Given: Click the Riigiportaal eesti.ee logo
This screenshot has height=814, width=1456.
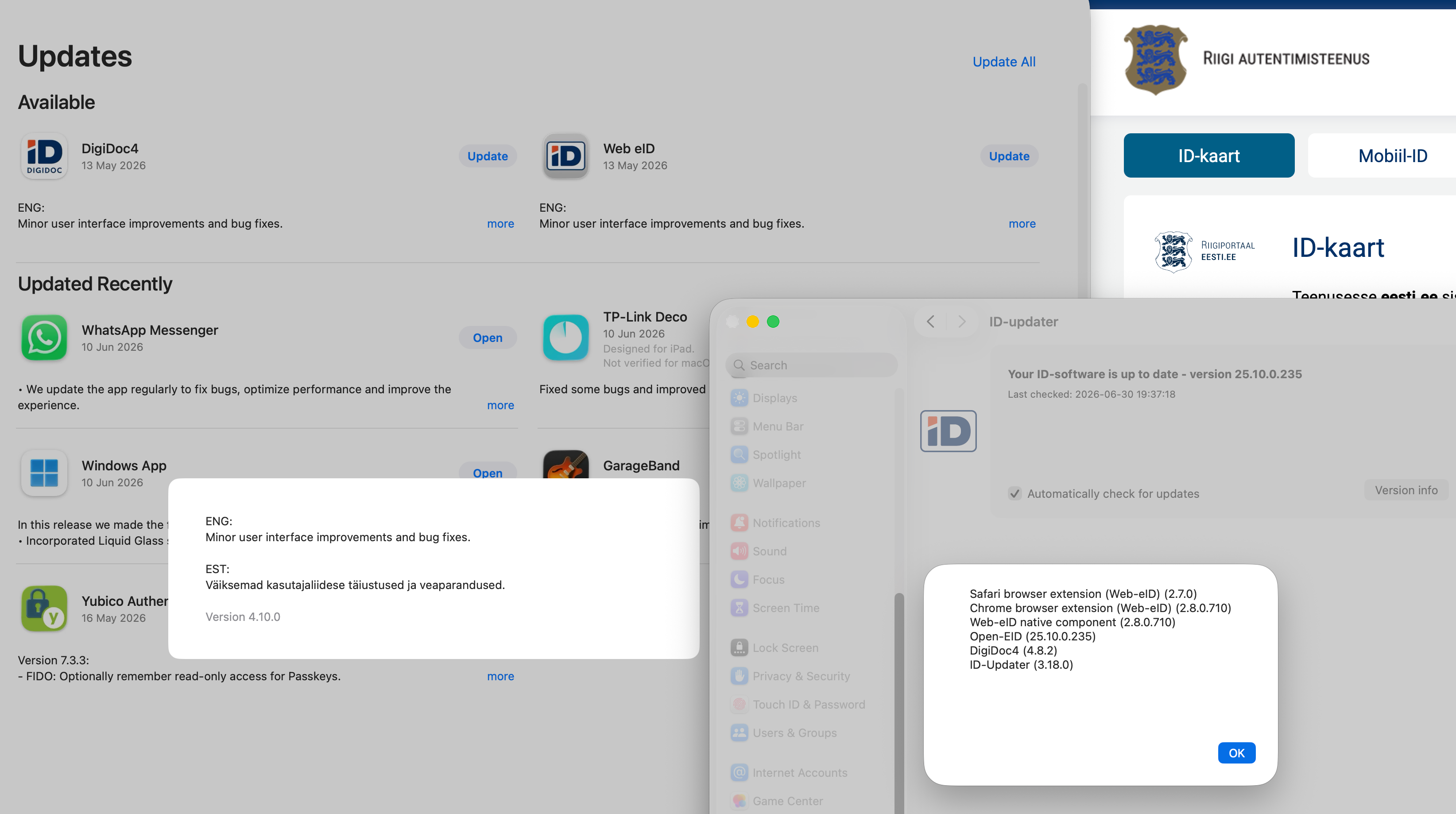Looking at the screenshot, I should coord(1204,252).
